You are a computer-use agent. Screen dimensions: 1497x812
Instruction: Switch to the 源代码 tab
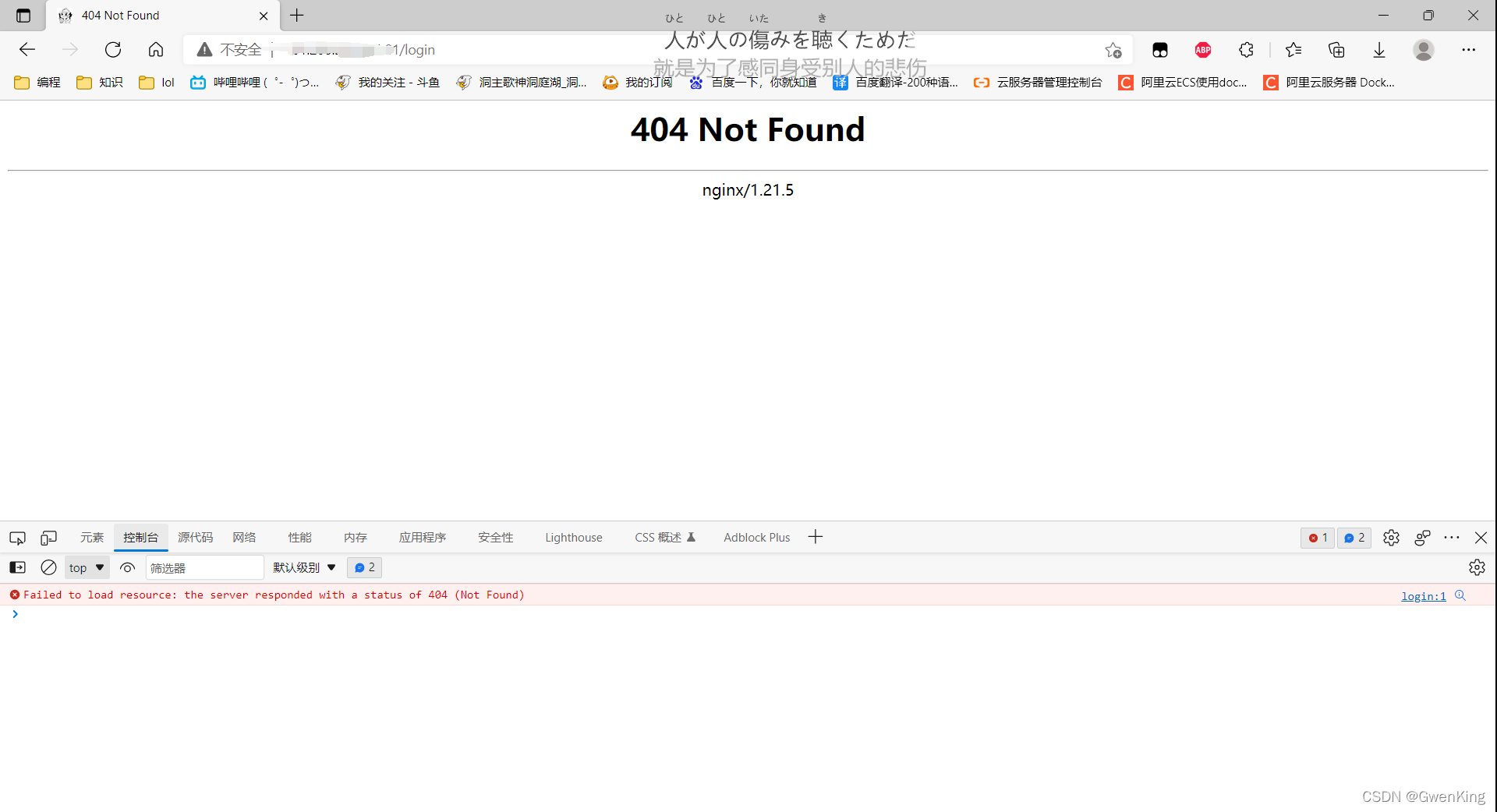tap(195, 538)
